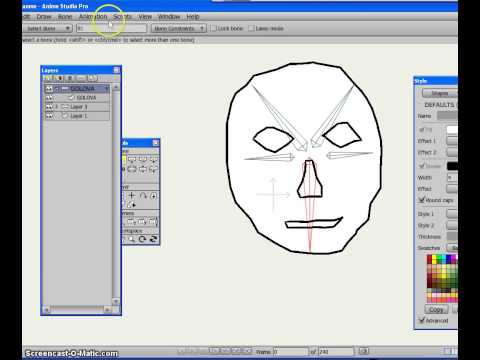Open the Window menu
Viewport: 480px width, 360px height.
pyautogui.click(x=169, y=17)
